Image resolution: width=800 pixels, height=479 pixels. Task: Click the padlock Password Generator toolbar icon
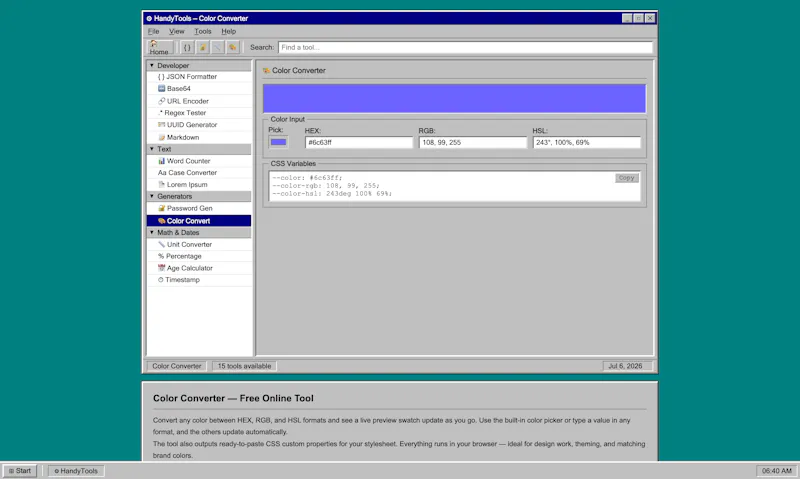point(203,47)
